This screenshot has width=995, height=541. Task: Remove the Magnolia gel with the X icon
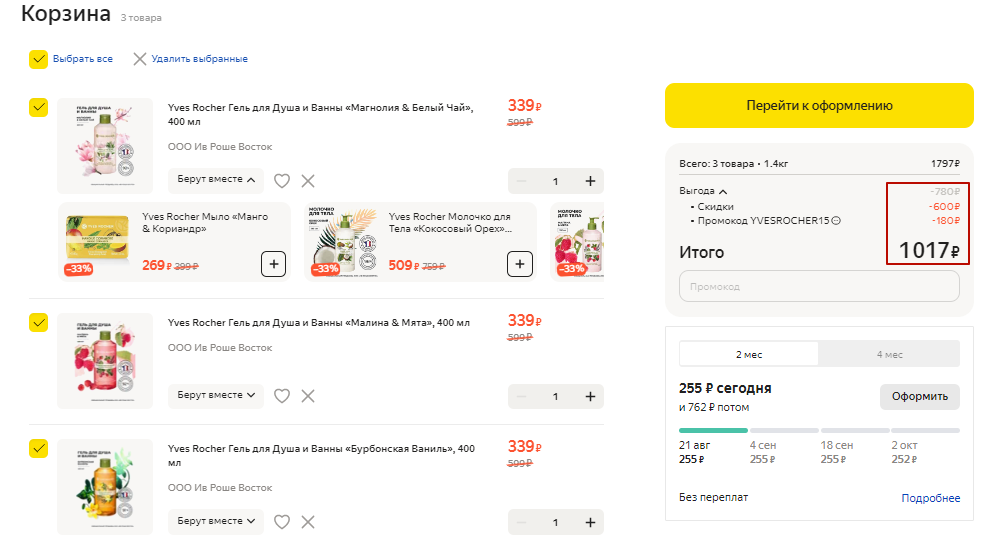[x=308, y=181]
